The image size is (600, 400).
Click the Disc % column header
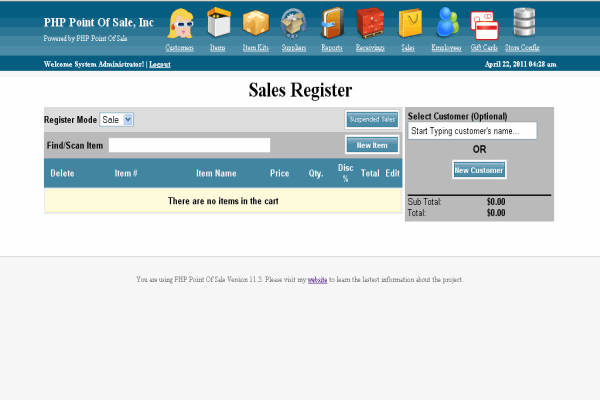pos(346,173)
